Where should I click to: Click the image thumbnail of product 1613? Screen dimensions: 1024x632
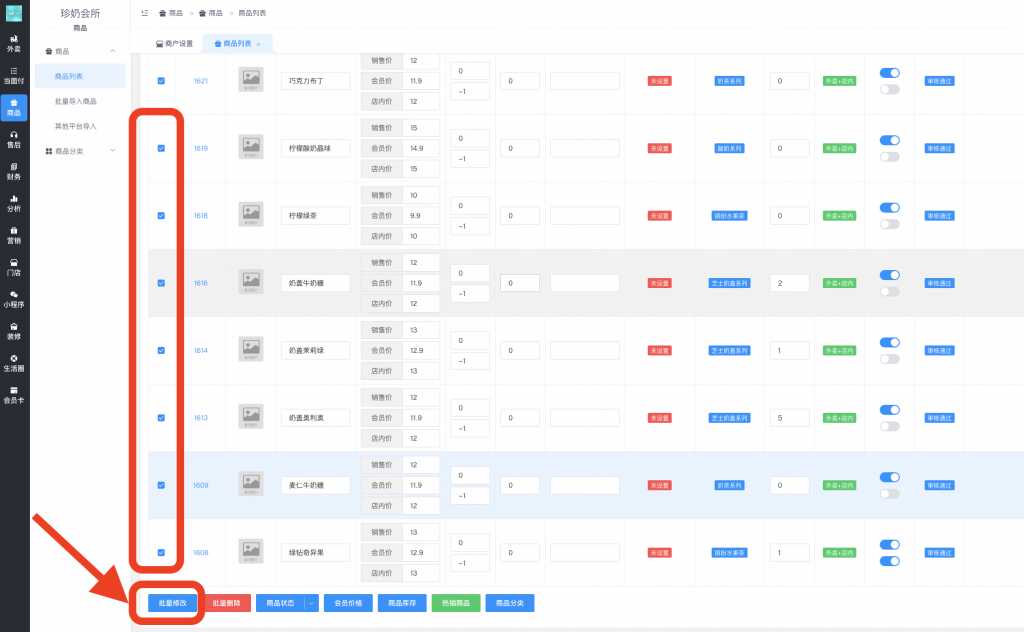tap(251, 417)
